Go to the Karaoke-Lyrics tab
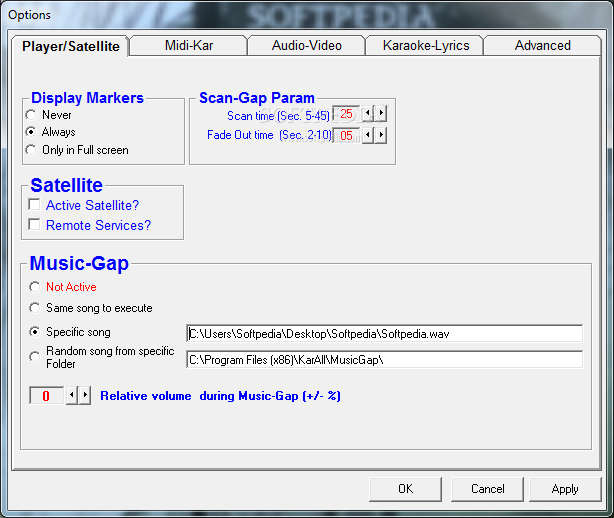614x518 pixels. tap(426, 46)
